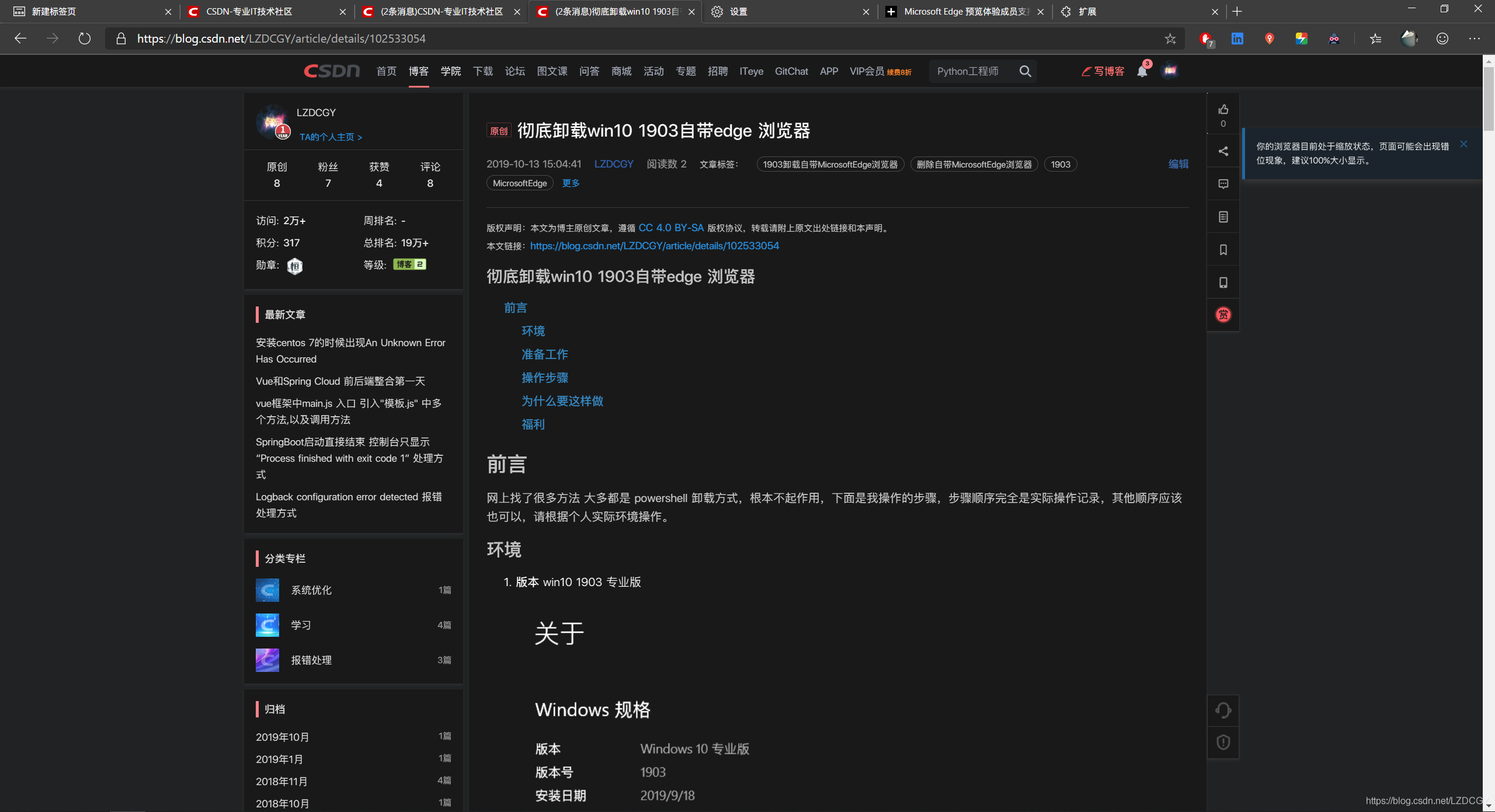1495x812 pixels.
Task: Jump to 为什么要这样做 in contents
Action: click(x=562, y=401)
